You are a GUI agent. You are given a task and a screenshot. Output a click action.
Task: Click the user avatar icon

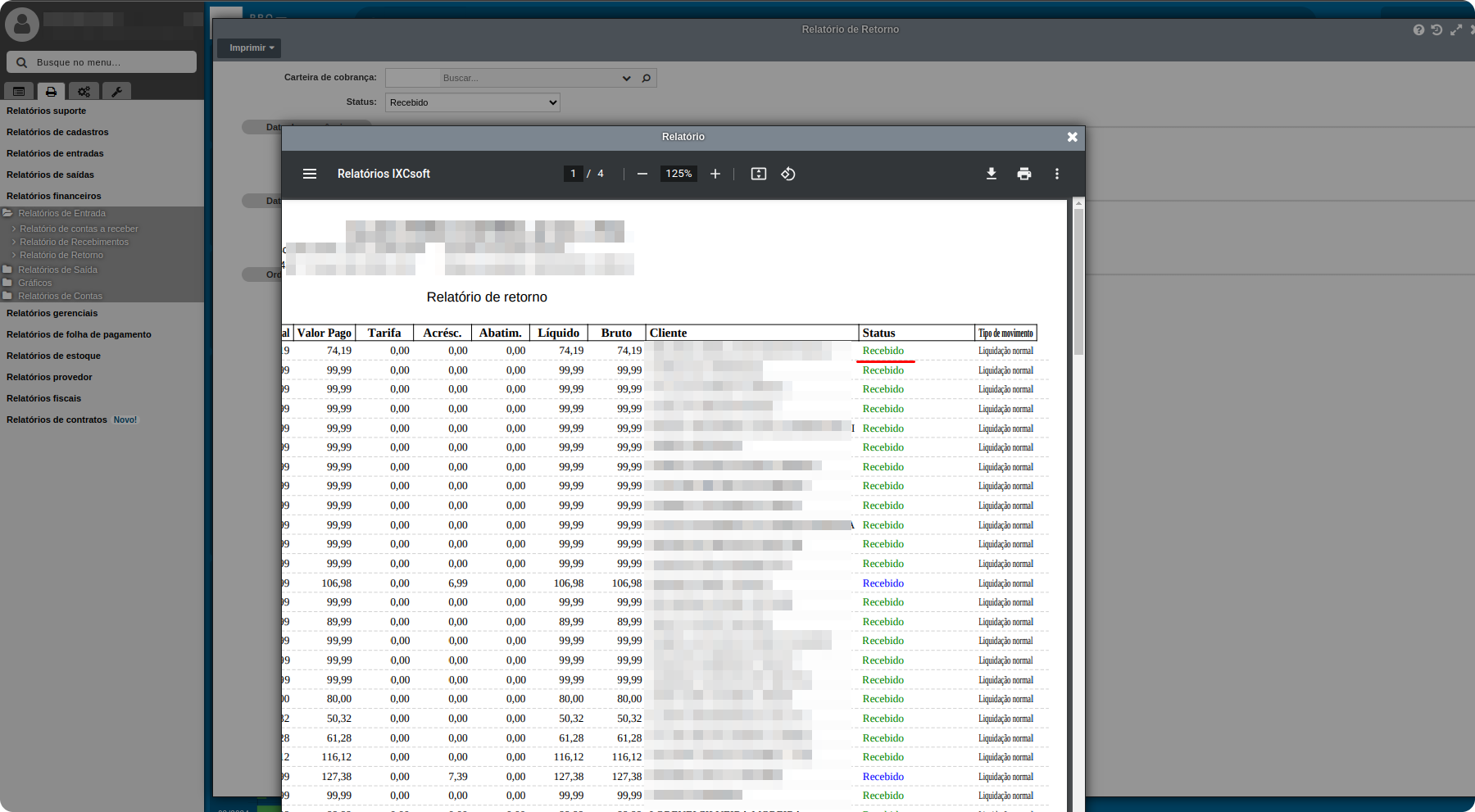point(22,25)
